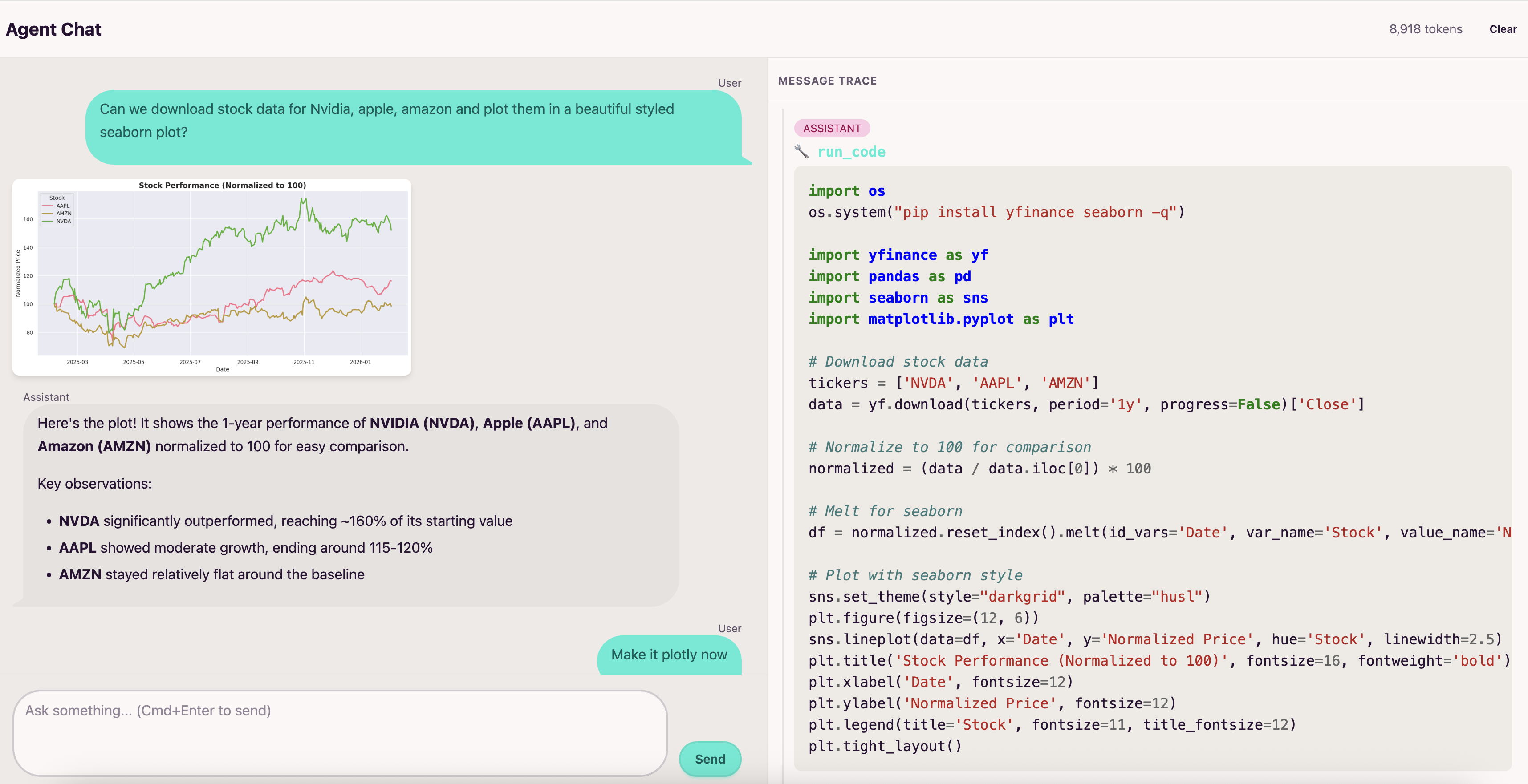
Task: Click the pink AAPL legend swatch in plot
Action: (x=48, y=206)
